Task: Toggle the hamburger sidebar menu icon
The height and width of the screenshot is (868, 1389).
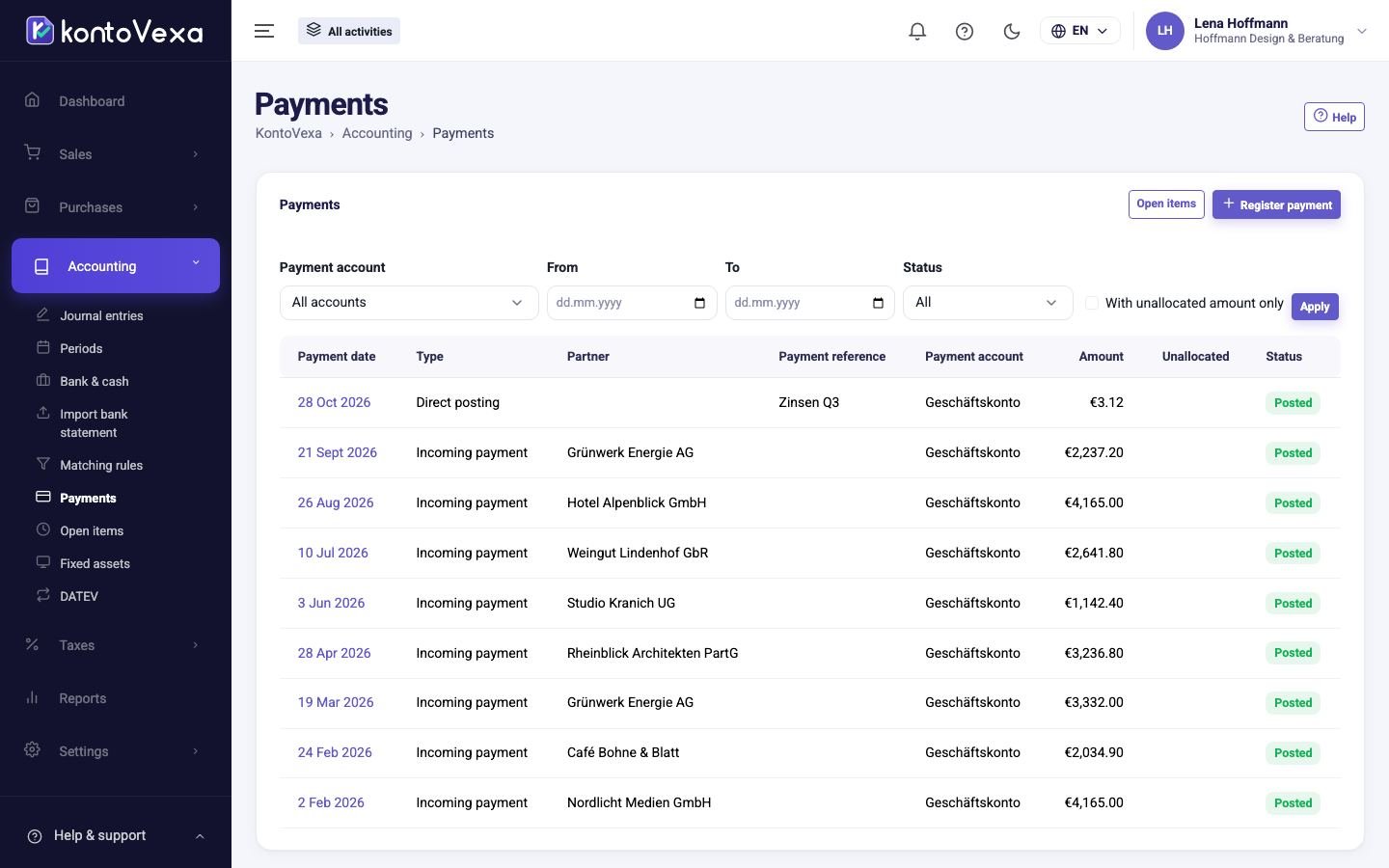Action: tap(264, 31)
